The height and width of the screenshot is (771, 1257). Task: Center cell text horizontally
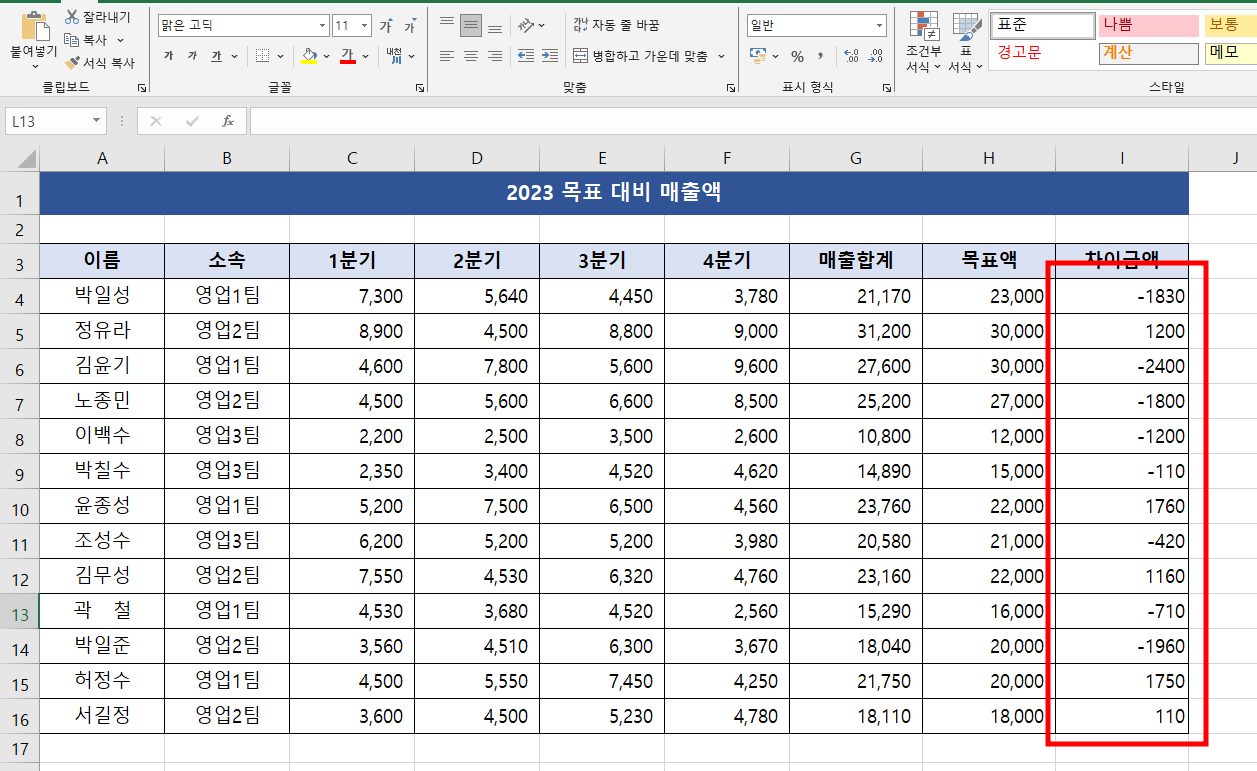pyautogui.click(x=471, y=56)
